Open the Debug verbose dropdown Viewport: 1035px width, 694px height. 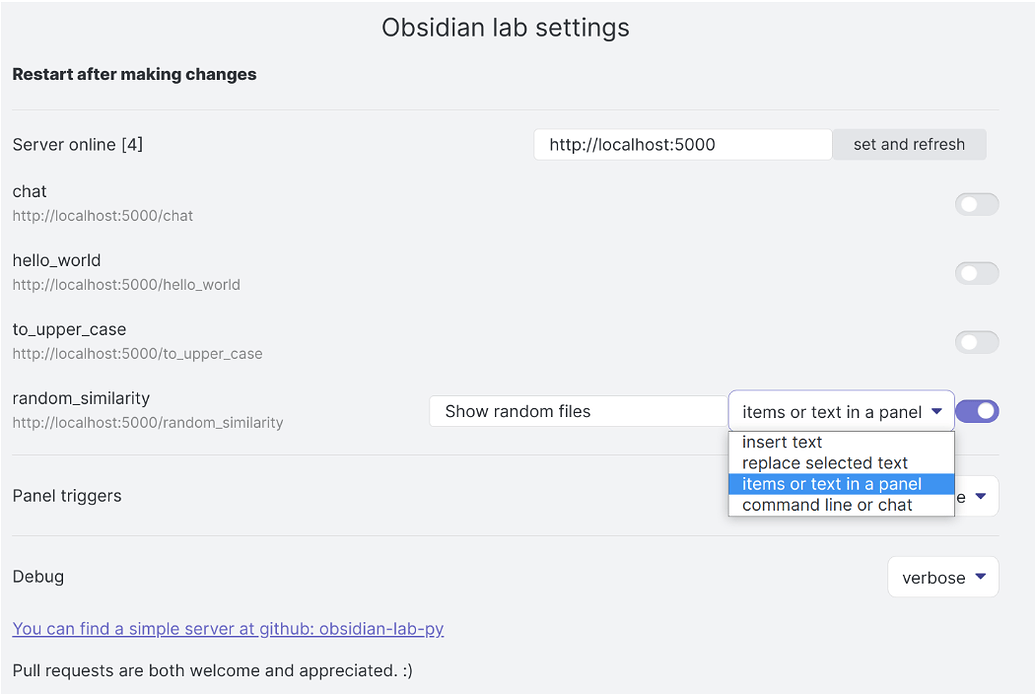[941, 576]
